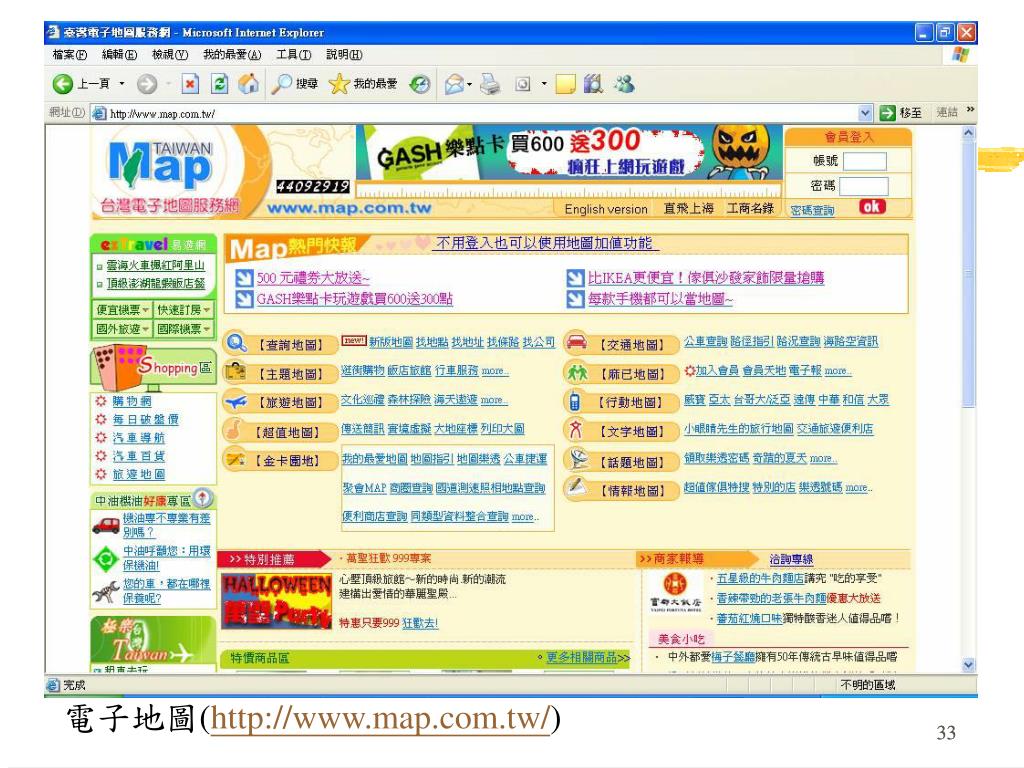1024x768 pixels.
Task: Open the 檢視 View menu
Action: click(170, 55)
